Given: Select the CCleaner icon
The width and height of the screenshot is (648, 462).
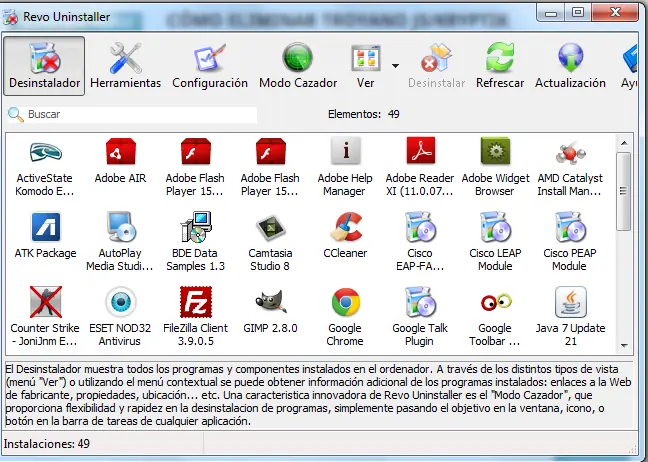Looking at the screenshot, I should 346,226.
